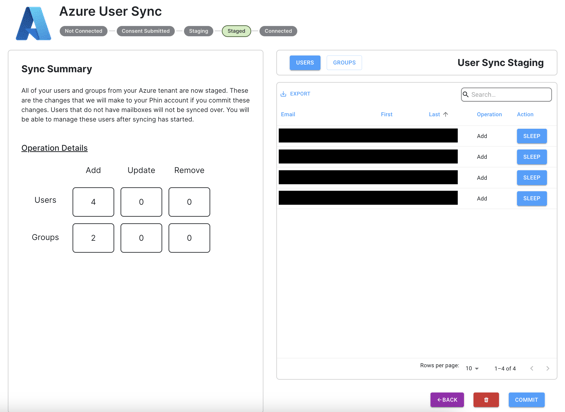Go to next page chevron
Viewport: 565px width, 412px height.
click(x=548, y=368)
